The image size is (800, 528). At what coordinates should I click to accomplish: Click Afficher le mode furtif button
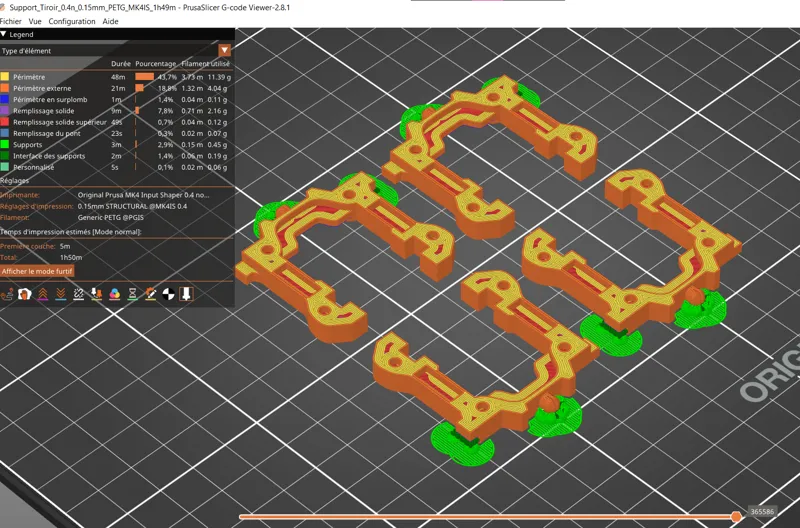coord(37,271)
